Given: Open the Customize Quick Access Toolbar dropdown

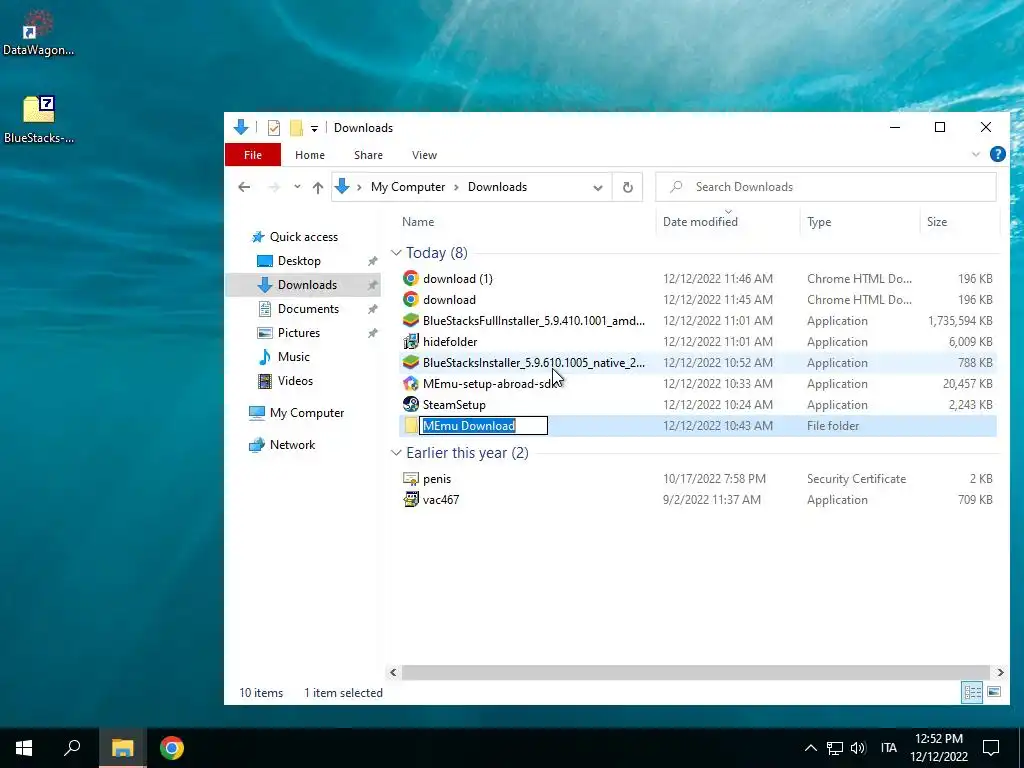Looking at the screenshot, I should point(314,129).
